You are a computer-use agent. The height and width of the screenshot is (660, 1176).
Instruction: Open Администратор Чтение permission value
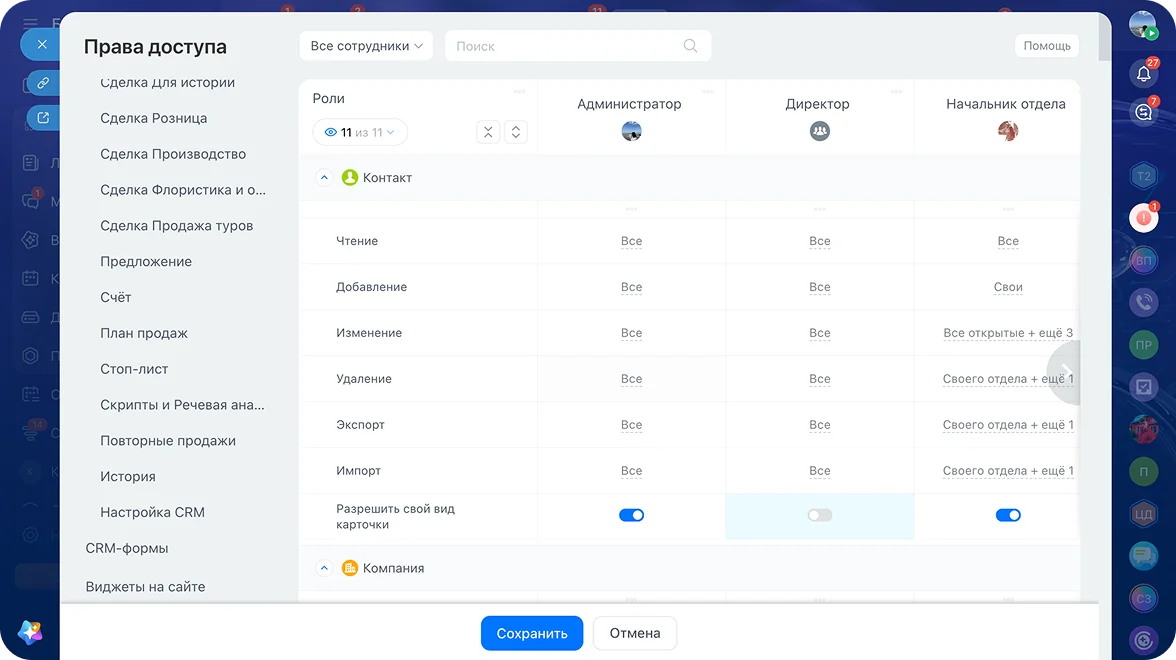tap(632, 242)
